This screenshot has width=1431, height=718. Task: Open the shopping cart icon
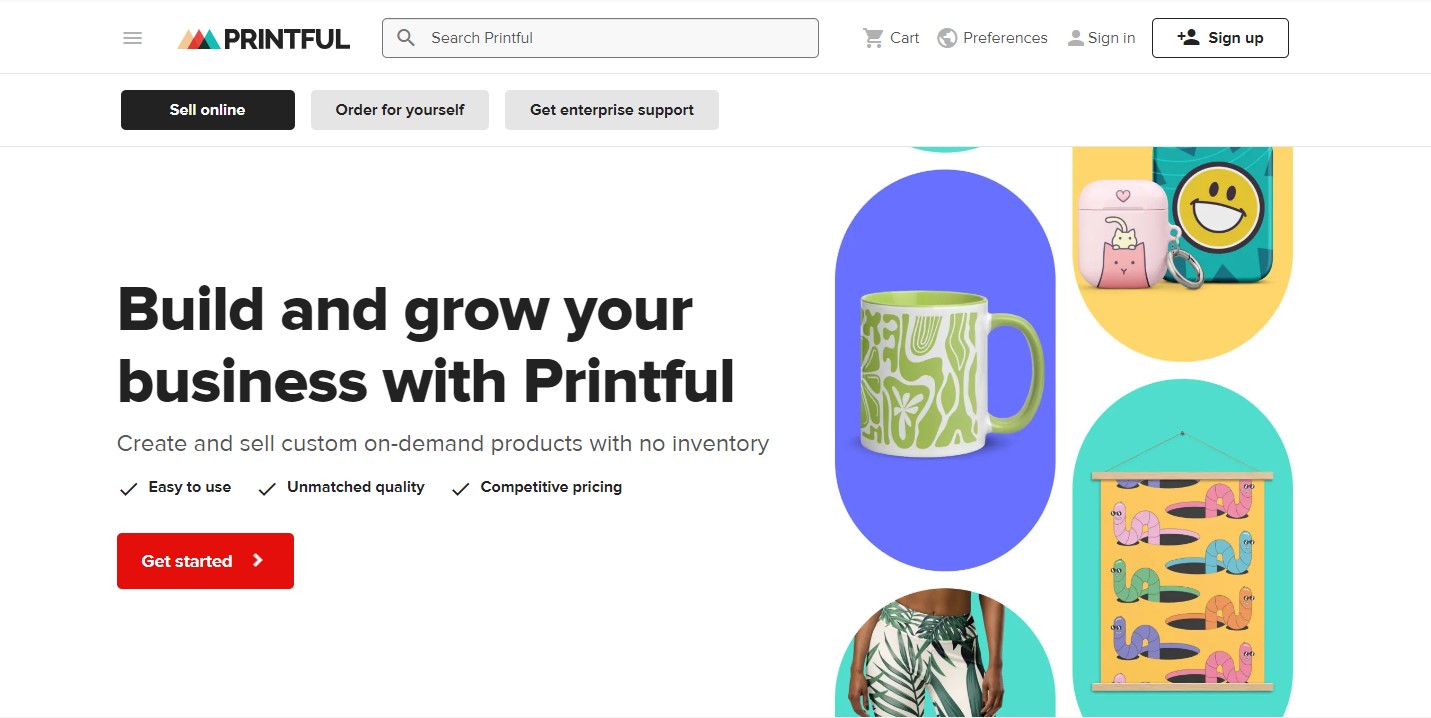(873, 38)
